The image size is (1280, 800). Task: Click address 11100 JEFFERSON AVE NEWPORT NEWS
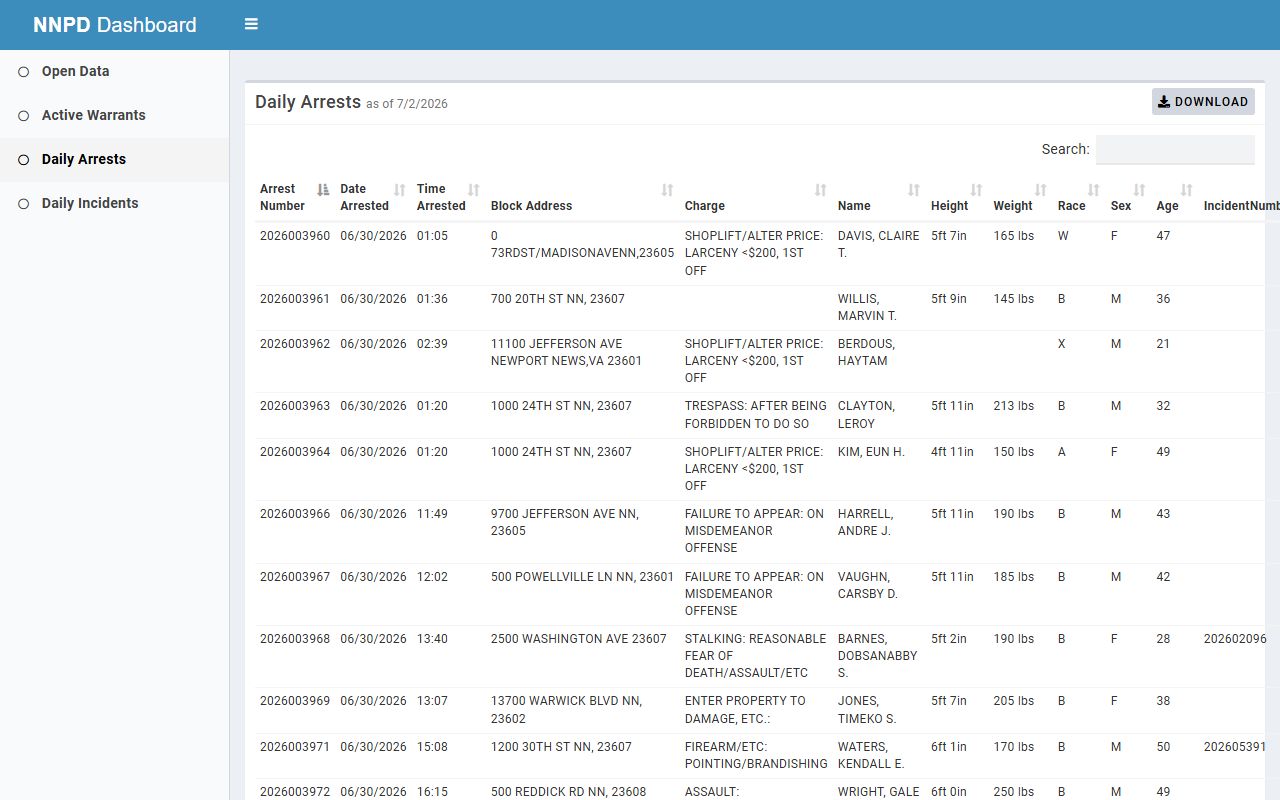566,352
